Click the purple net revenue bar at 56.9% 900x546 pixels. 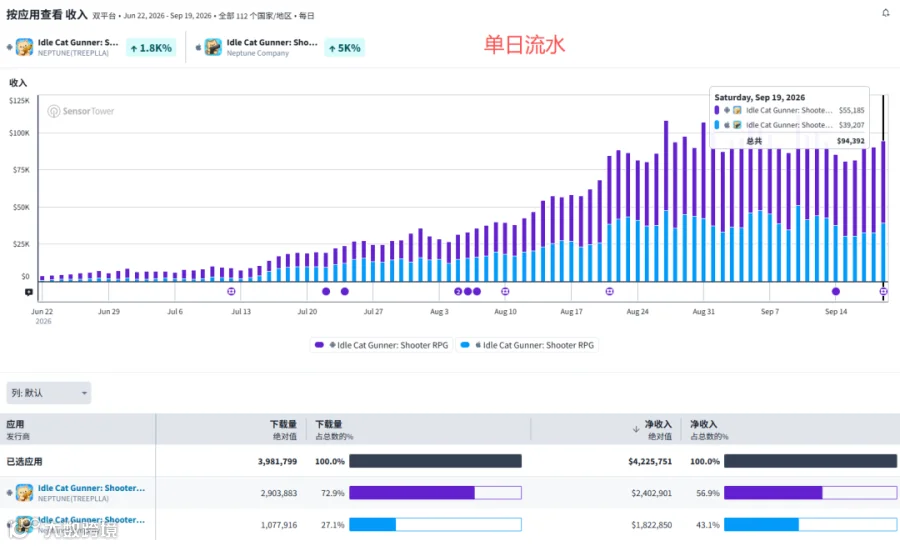(773, 493)
